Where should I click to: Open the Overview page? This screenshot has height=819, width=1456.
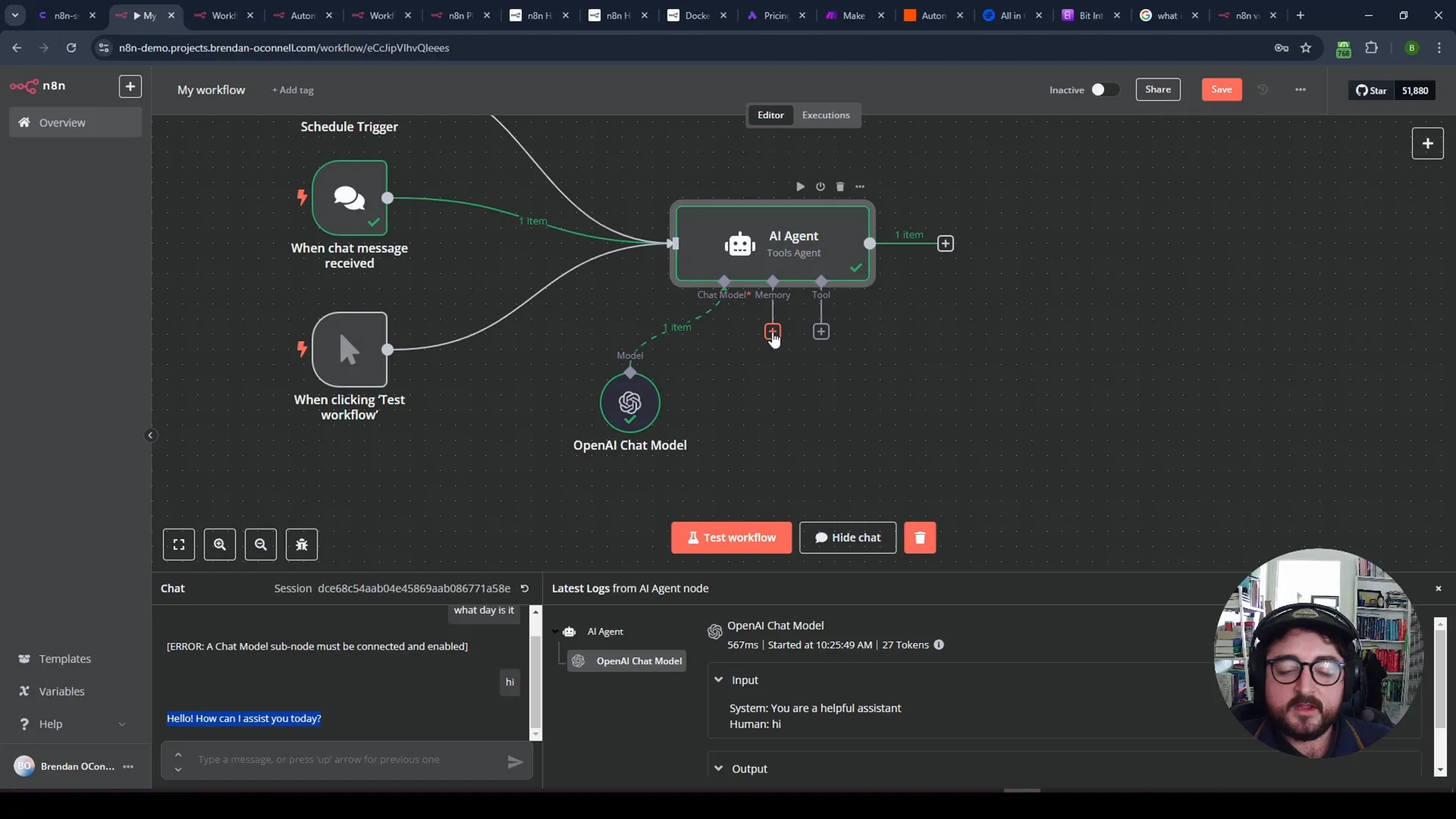(x=75, y=122)
